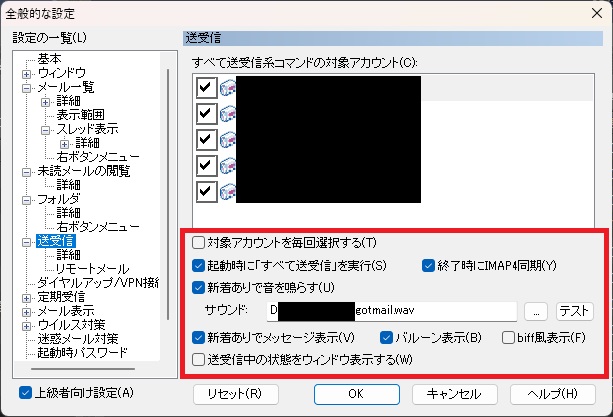This screenshot has width=613, height=417.
Task: Collapse the スレッド表示 node
Action: pos(45,130)
